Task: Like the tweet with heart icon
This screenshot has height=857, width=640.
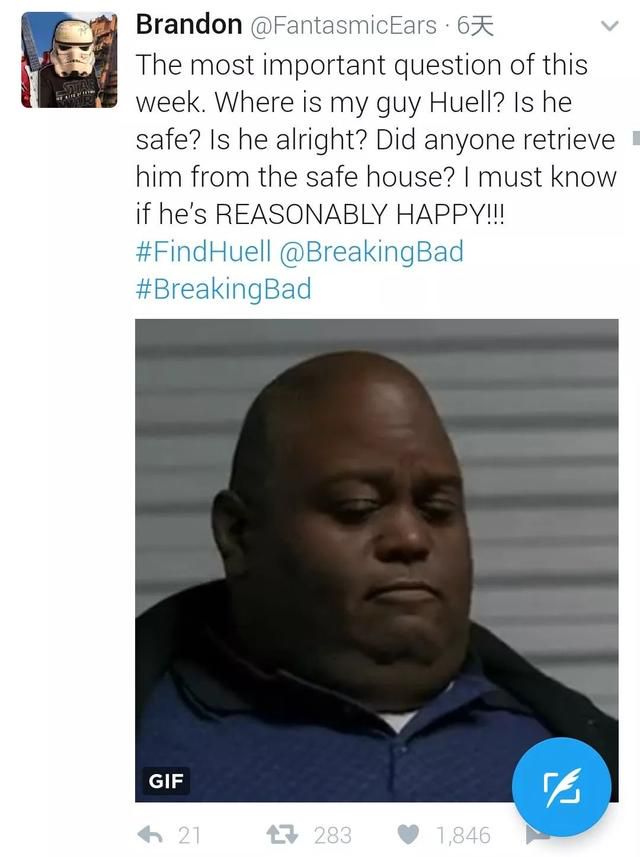Action: tap(408, 835)
